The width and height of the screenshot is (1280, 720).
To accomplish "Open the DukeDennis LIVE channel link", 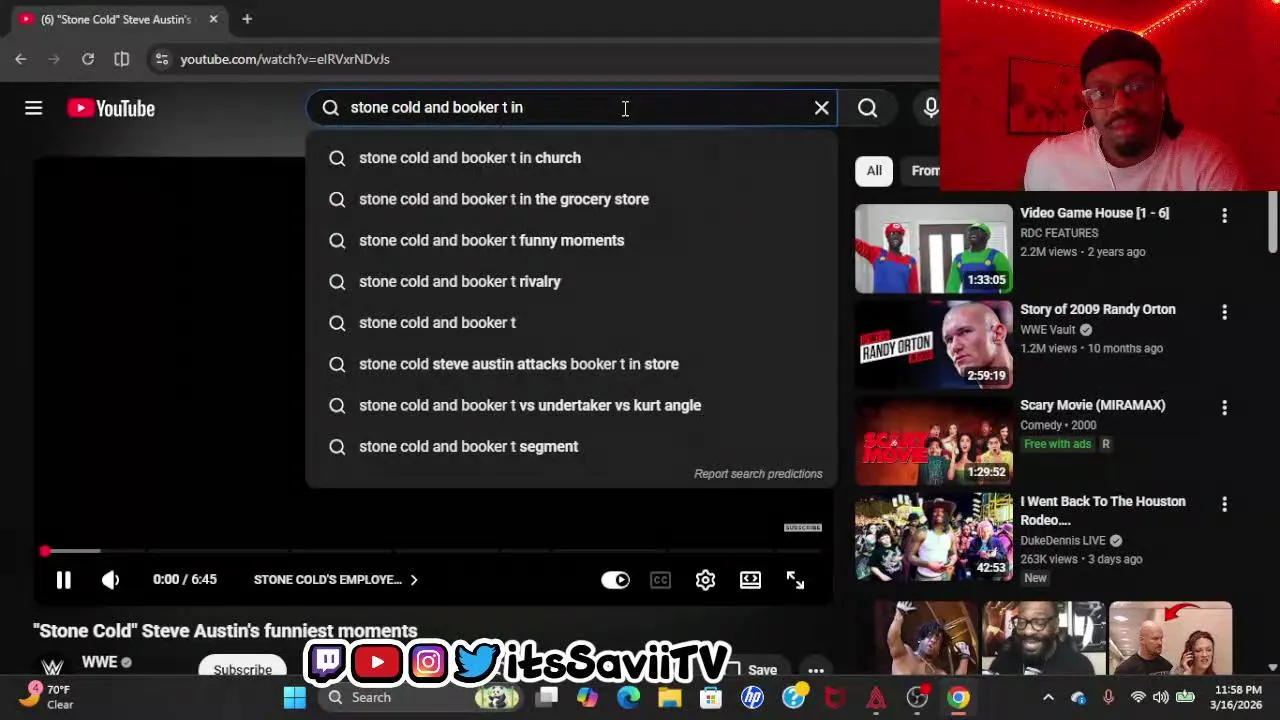I will (x=1062, y=541).
